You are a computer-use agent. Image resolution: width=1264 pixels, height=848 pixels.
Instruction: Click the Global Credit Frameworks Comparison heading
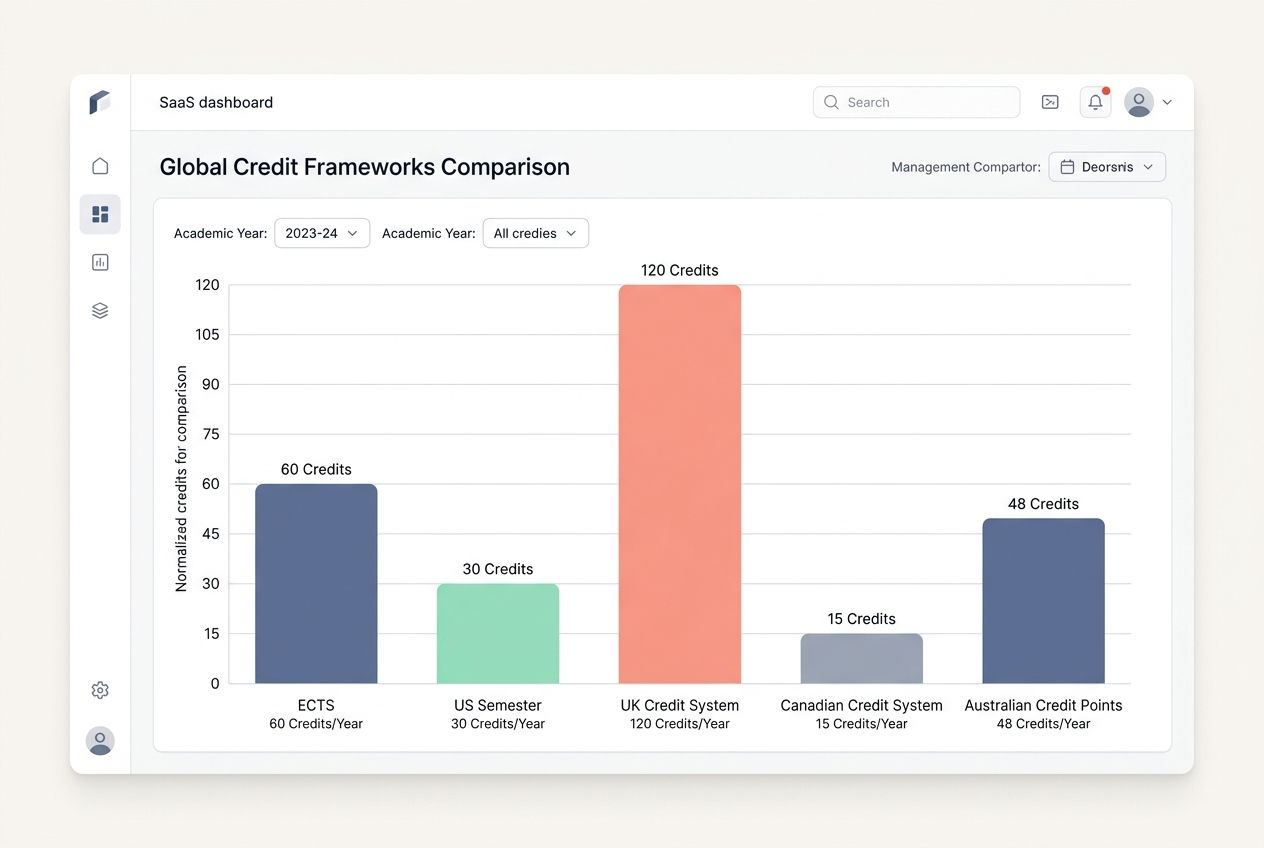(365, 167)
